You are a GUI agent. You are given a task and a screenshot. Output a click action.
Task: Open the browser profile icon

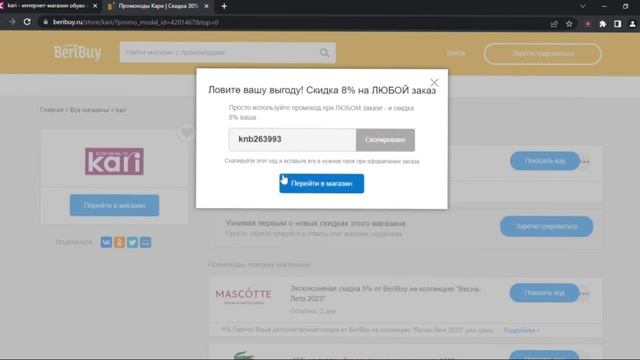pos(632,24)
